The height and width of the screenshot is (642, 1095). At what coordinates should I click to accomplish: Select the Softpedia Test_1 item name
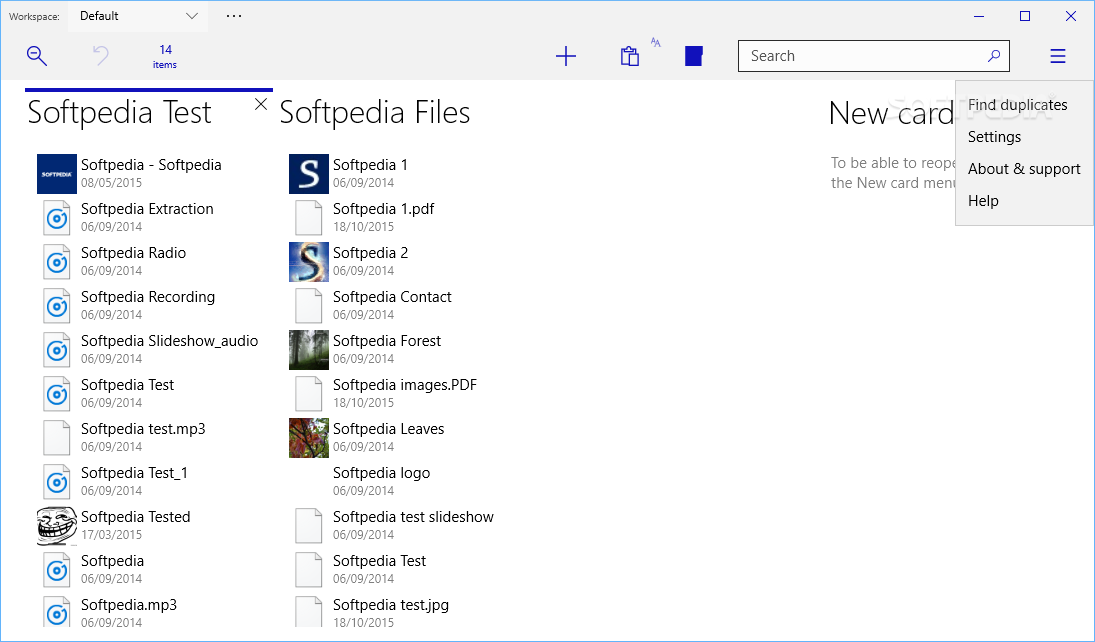click(134, 473)
